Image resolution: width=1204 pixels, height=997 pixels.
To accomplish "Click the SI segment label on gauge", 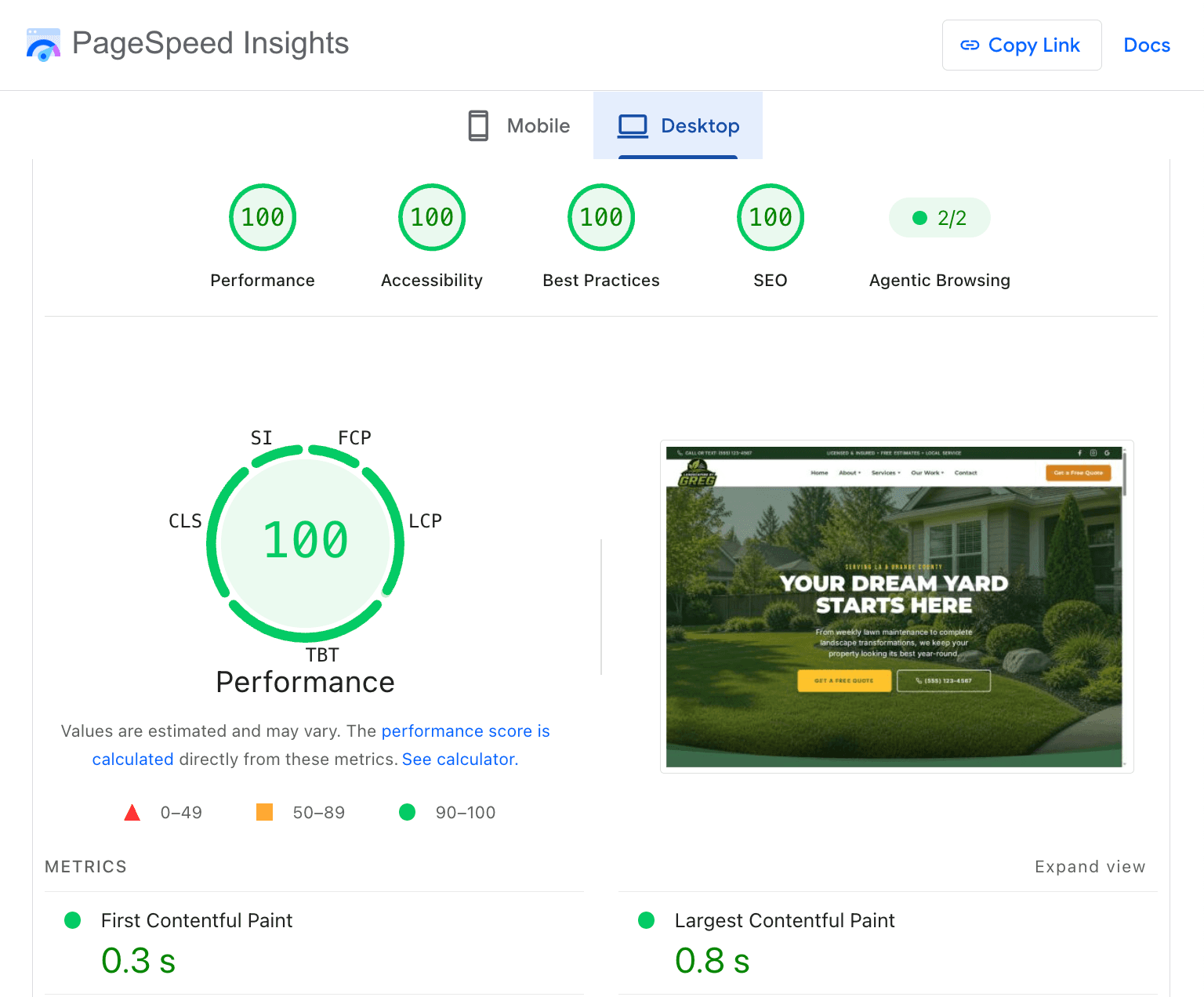I will [262, 437].
